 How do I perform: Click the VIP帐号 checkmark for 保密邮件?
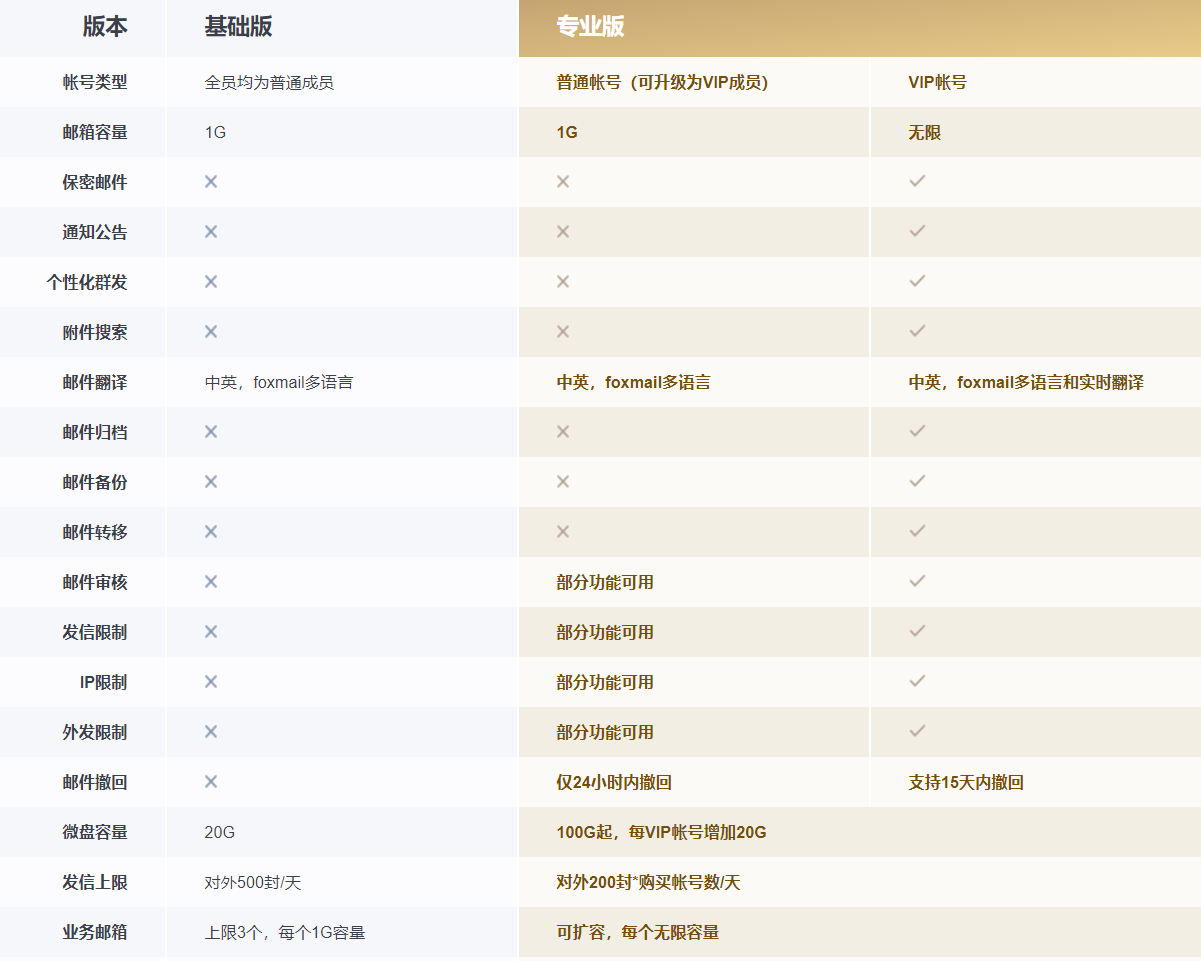pos(917,182)
